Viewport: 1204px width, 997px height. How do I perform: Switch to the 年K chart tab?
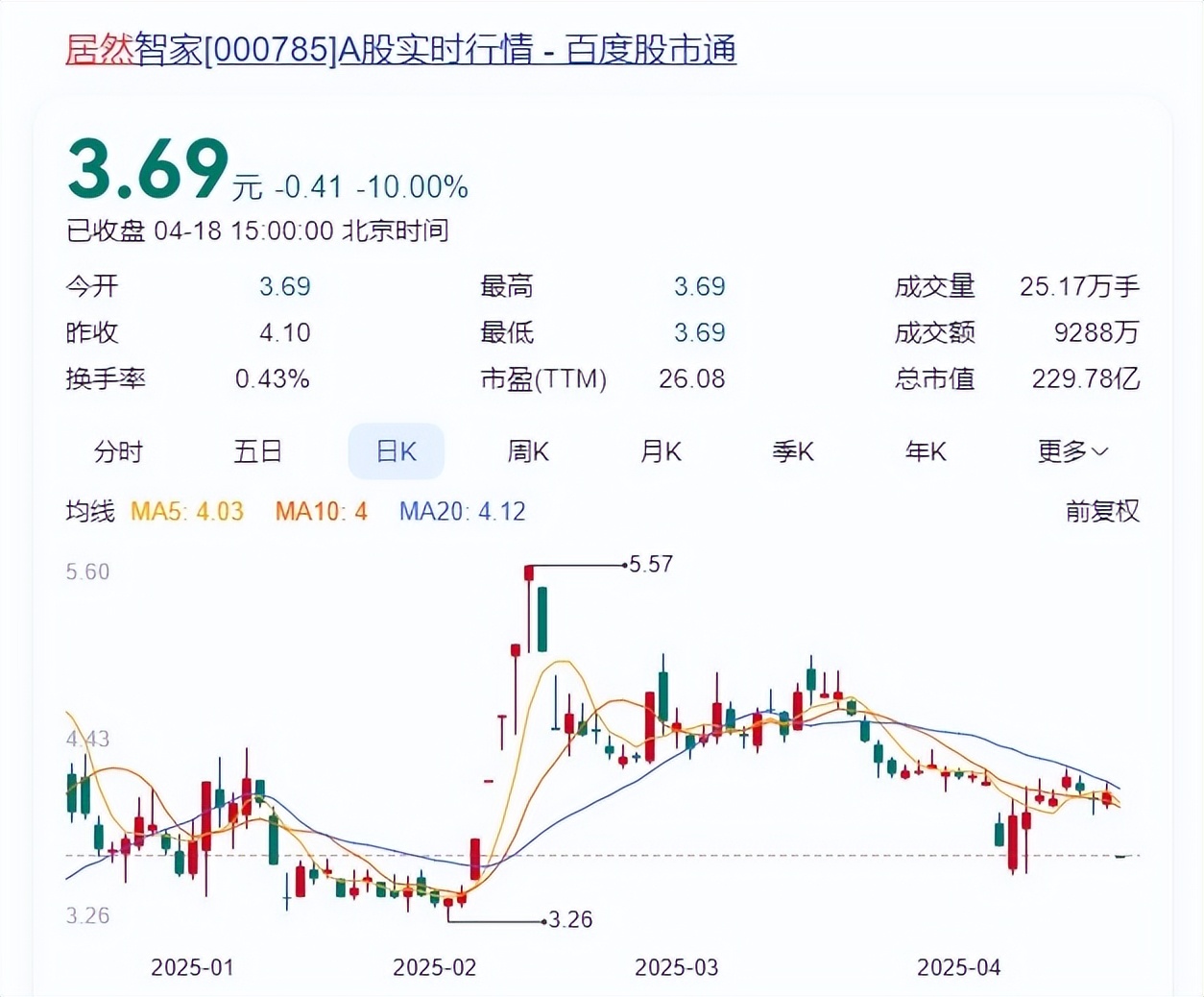[x=926, y=451]
